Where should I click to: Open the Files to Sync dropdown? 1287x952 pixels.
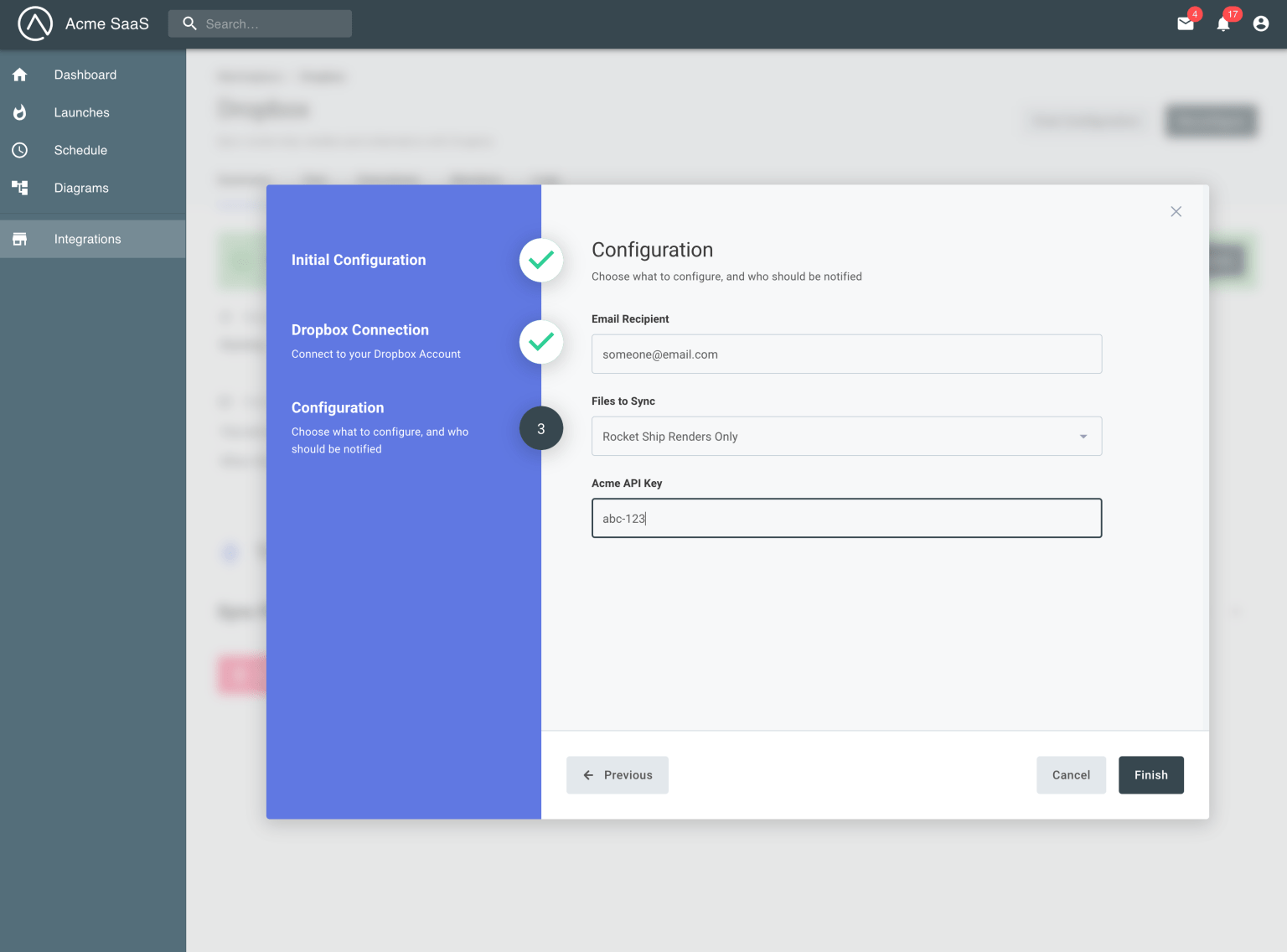click(846, 436)
